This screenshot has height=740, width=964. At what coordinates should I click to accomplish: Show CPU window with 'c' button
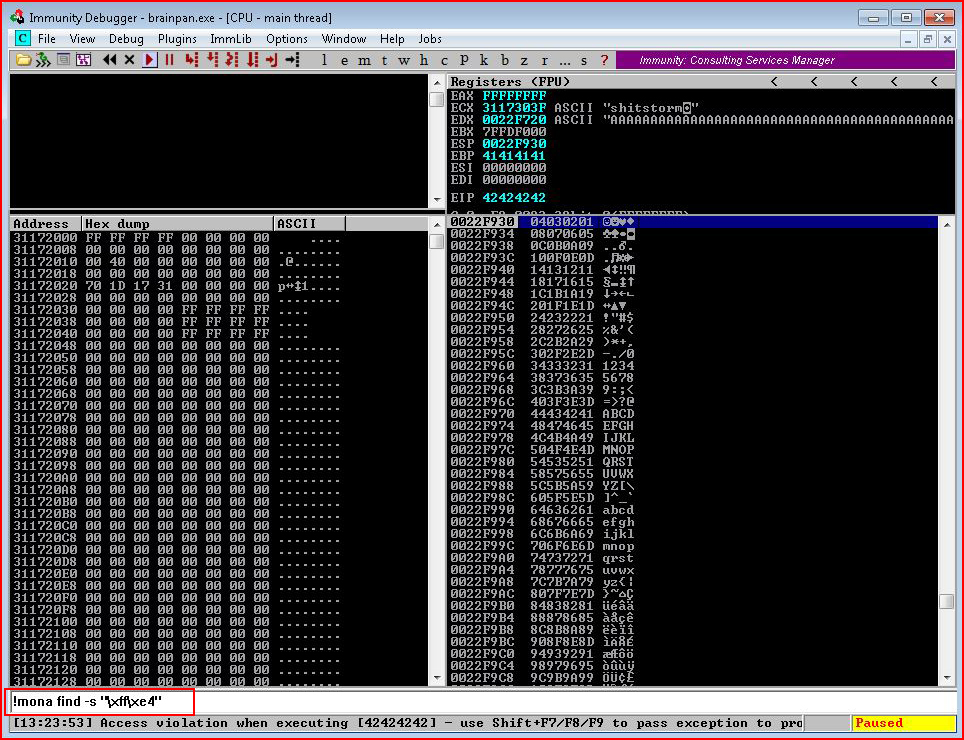444,60
